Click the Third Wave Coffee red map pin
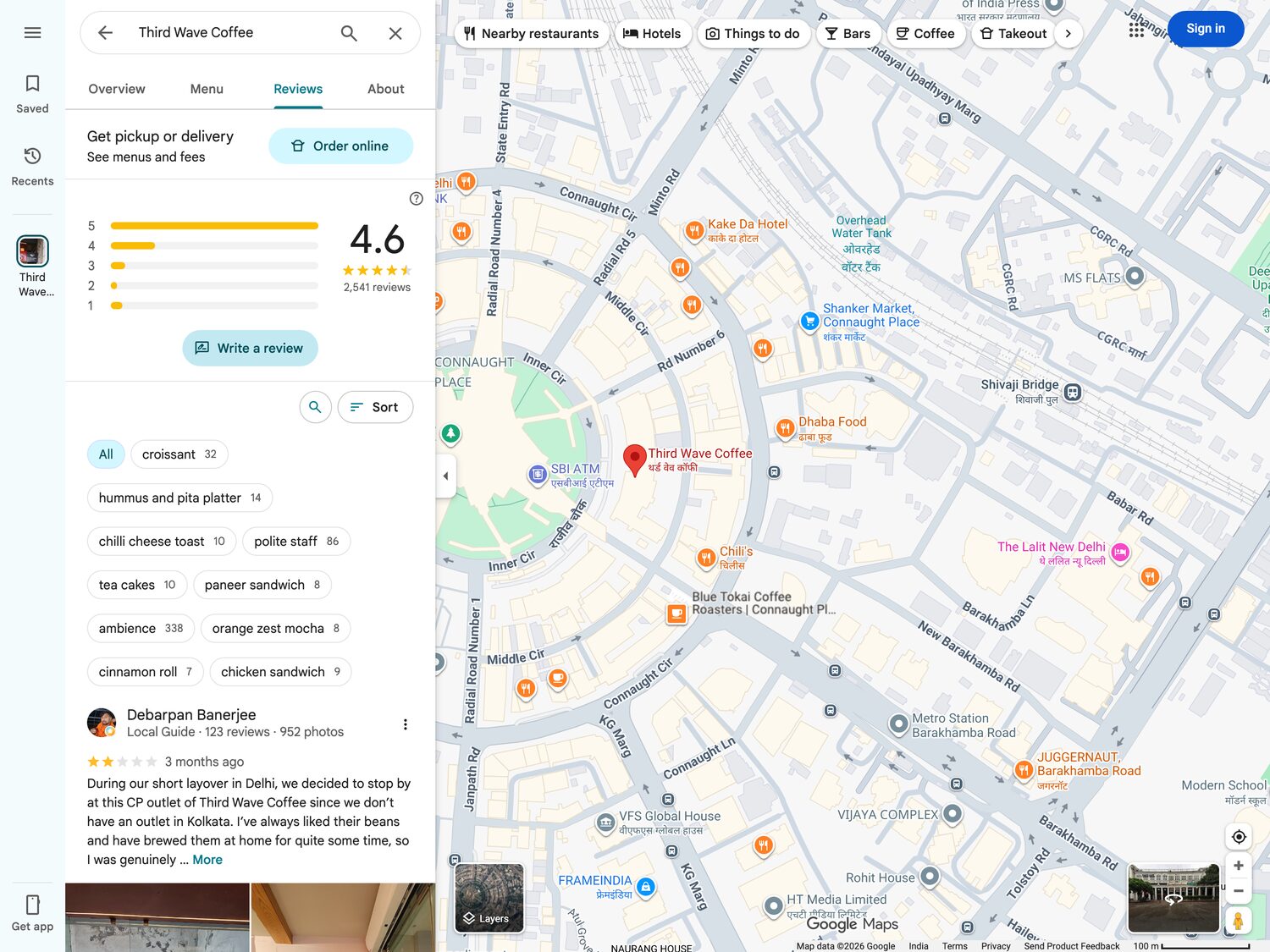1270x952 pixels. [x=635, y=459]
